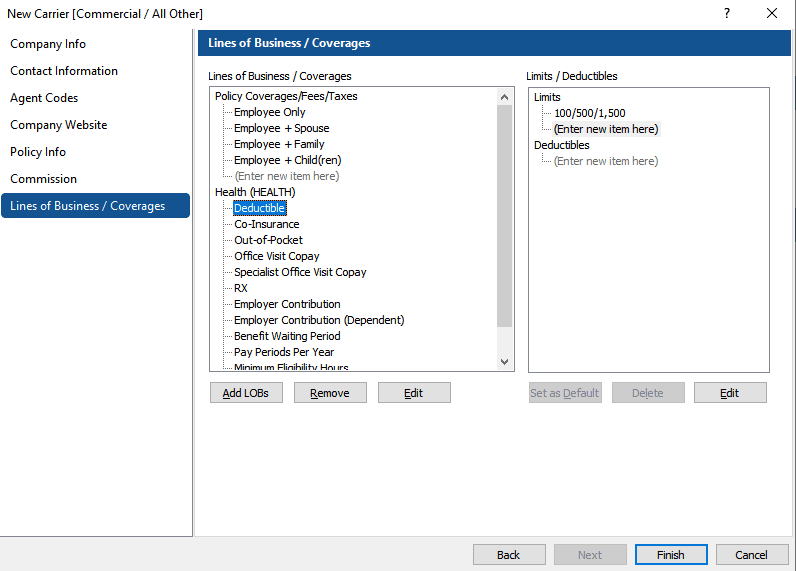Viewport: 796px width, 571px height.
Task: Click the Set as Default button
Action: [x=565, y=393]
